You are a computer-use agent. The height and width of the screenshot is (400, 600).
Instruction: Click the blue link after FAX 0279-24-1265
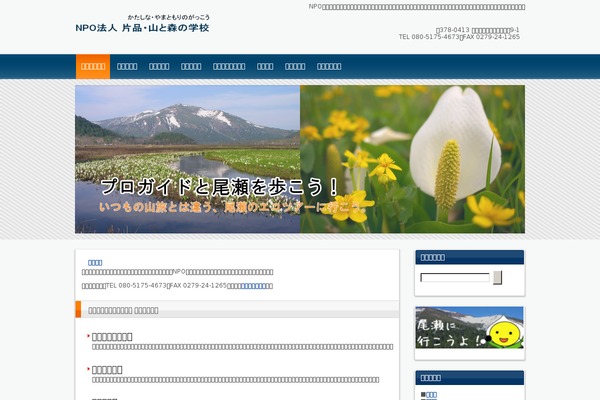tap(254, 286)
